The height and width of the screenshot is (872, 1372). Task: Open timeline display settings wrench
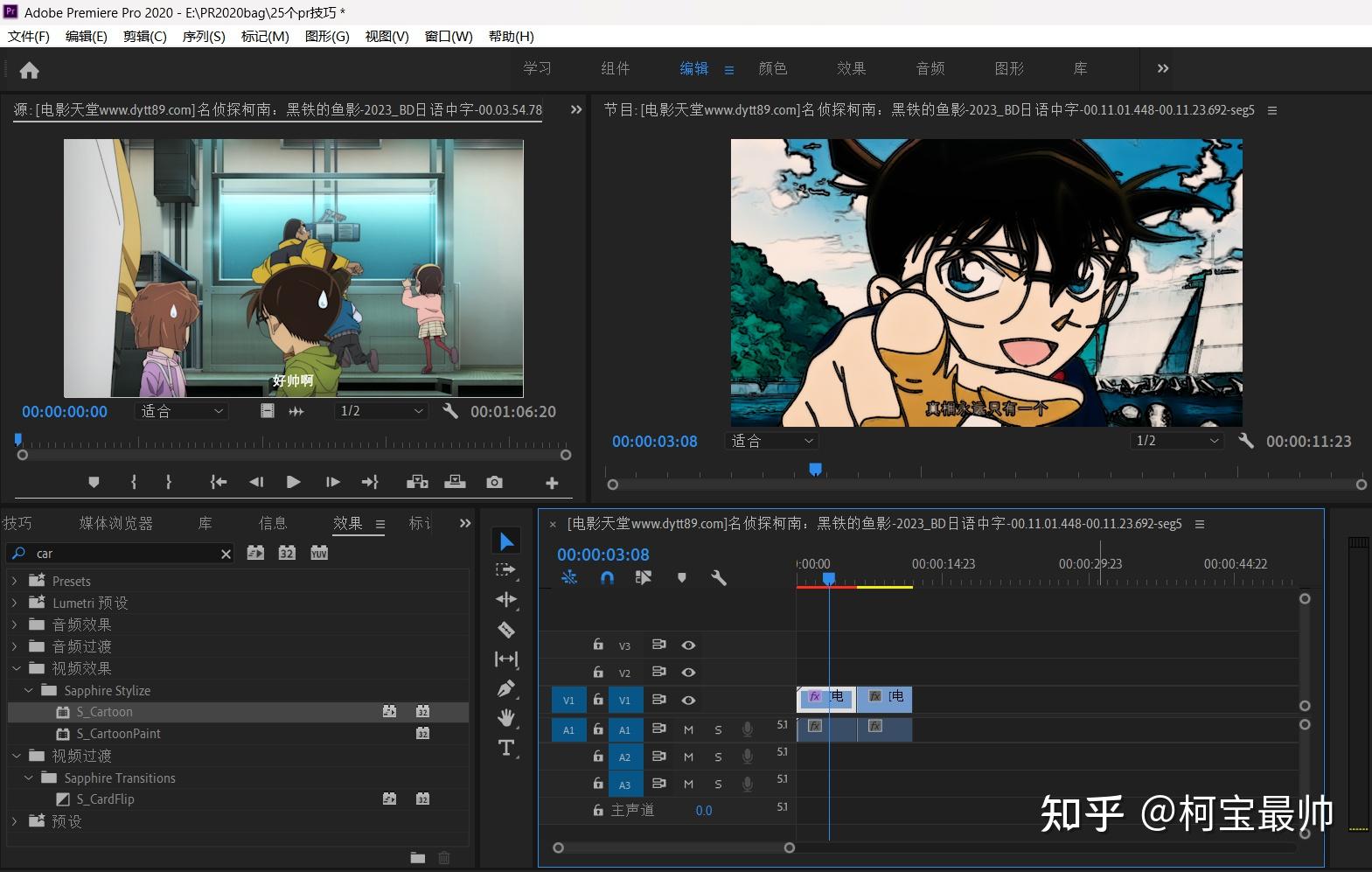tap(718, 577)
